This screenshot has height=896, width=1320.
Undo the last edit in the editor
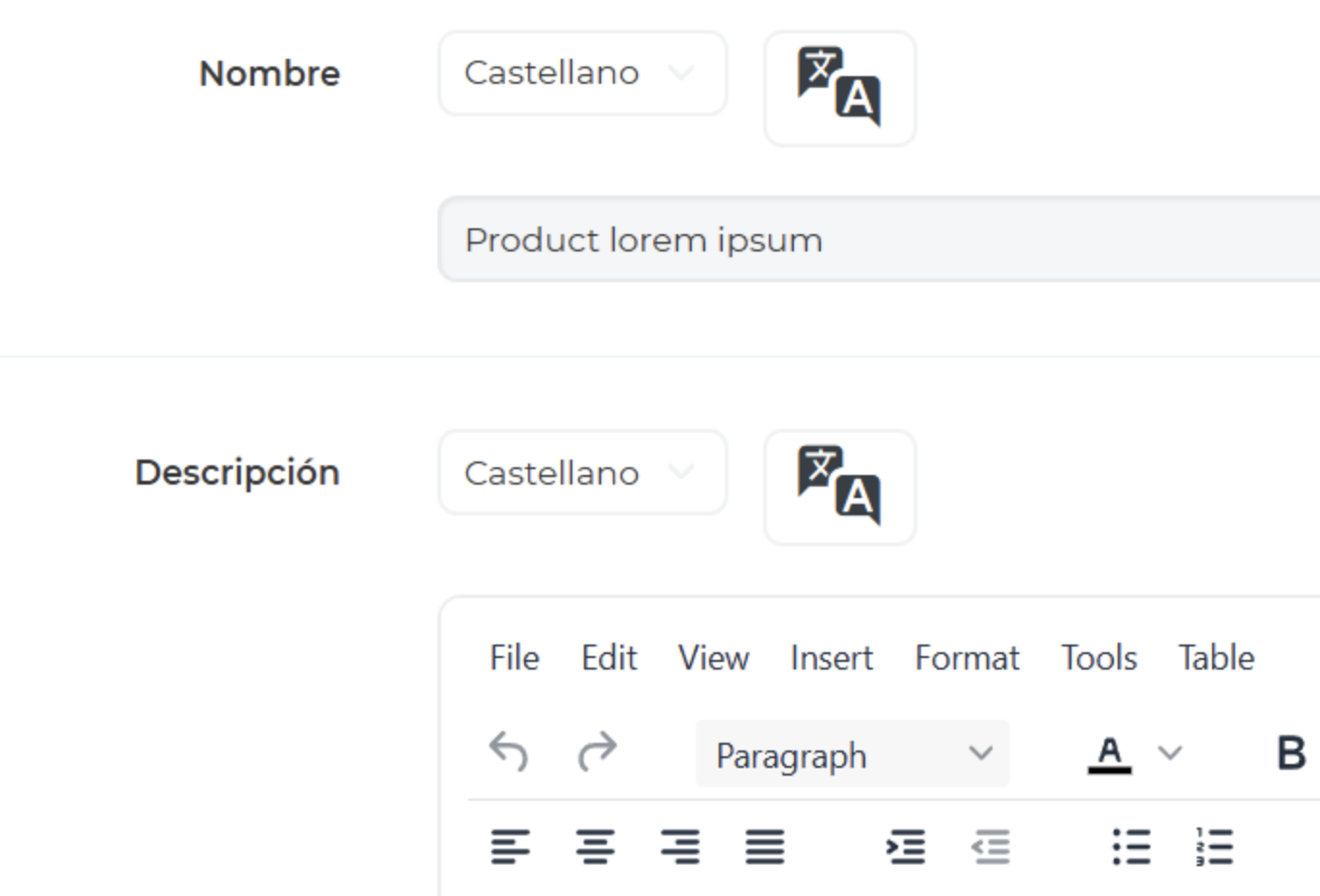(x=509, y=752)
